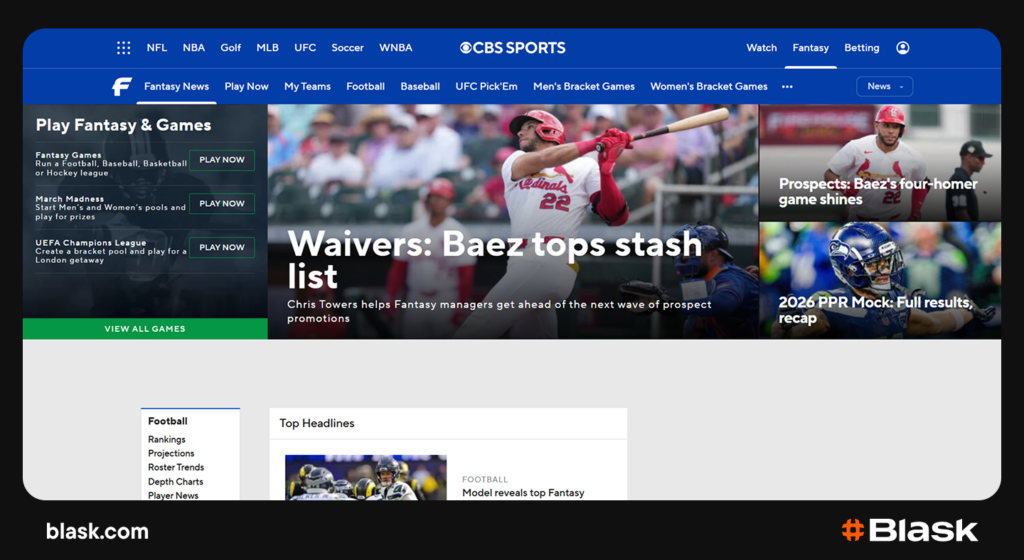
Task: Open the Waivers: Baez tops stash list story
Action: tap(494, 259)
